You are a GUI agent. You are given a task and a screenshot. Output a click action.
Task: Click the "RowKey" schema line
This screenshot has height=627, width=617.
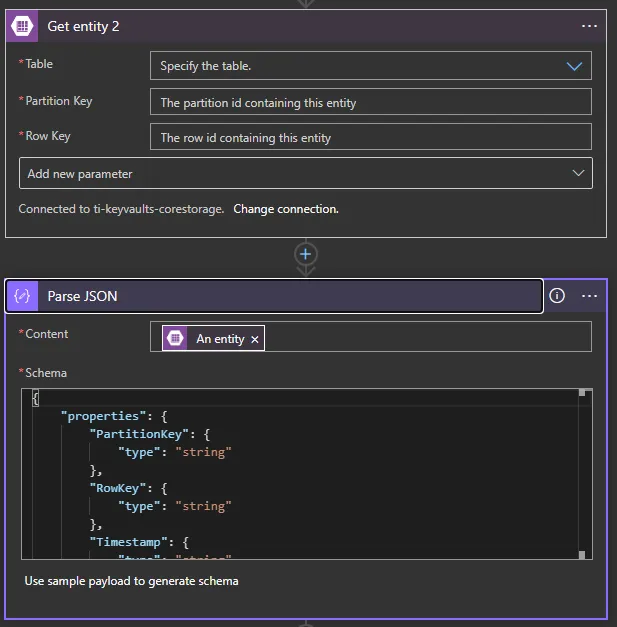pos(128,488)
